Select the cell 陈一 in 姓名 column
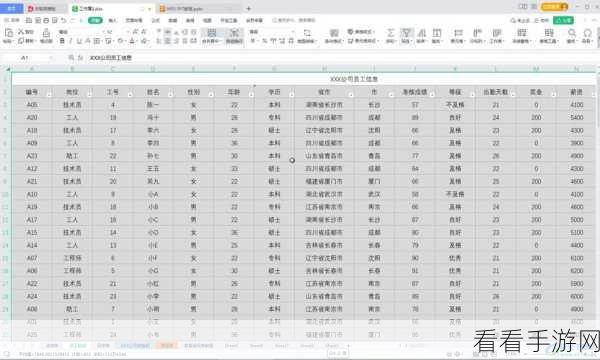Viewport: 600px width, 360px height. pos(153,105)
